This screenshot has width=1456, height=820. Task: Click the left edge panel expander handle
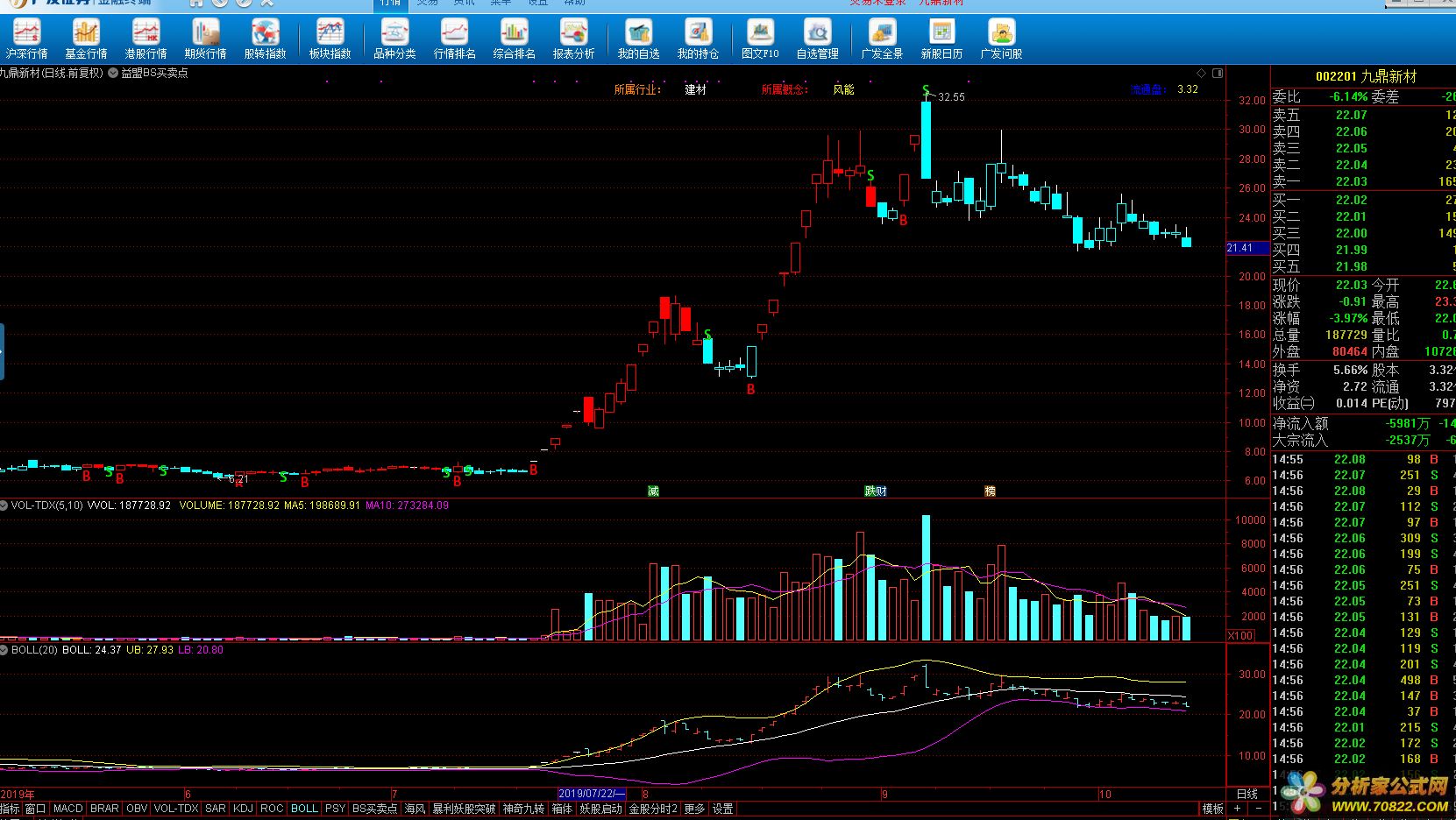(2, 351)
